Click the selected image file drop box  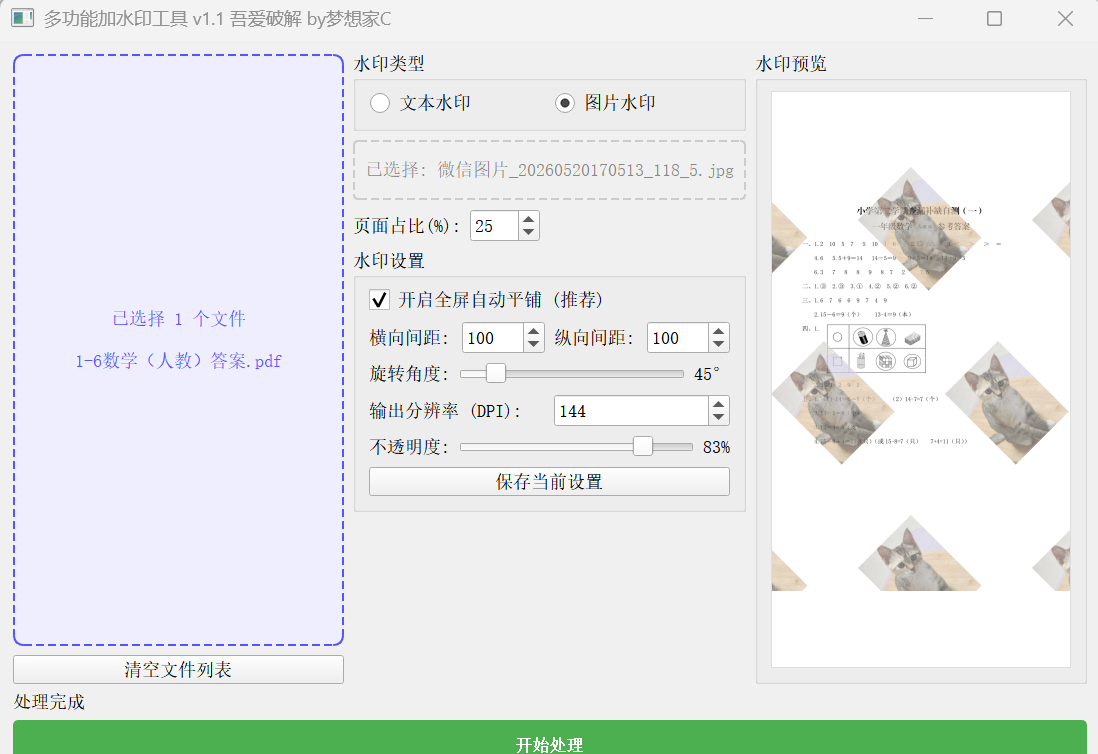550,170
